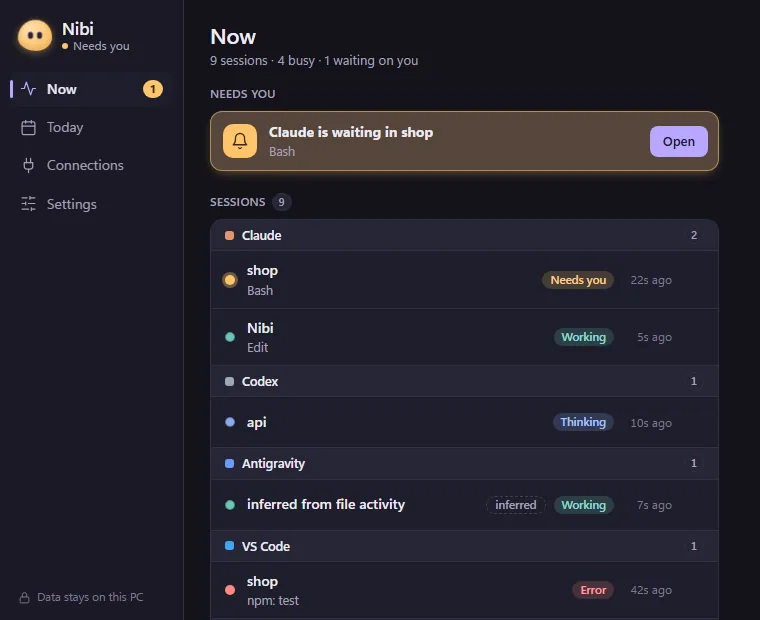Collapse the Antigravity session group header
This screenshot has width=760, height=620.
(x=464, y=463)
